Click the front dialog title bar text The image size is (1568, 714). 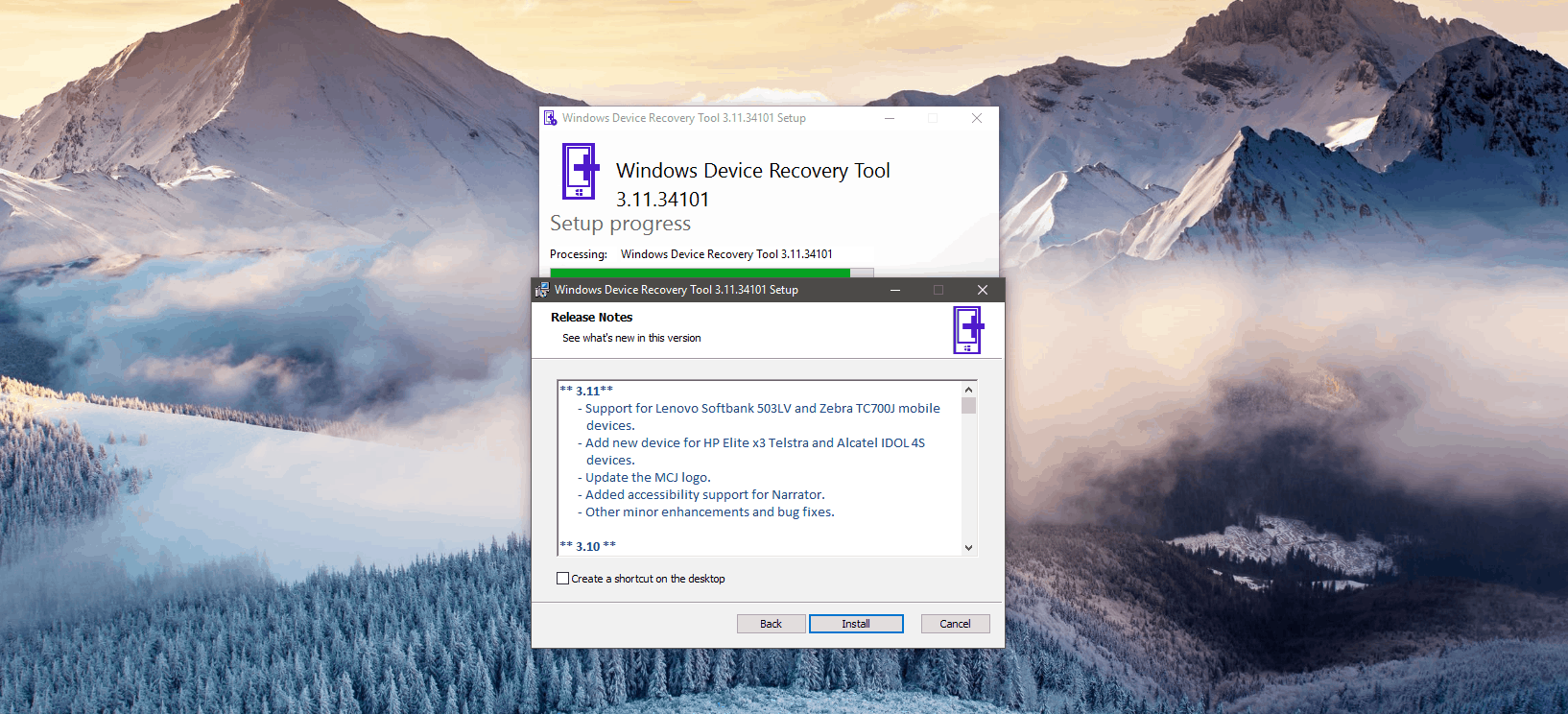(677, 290)
